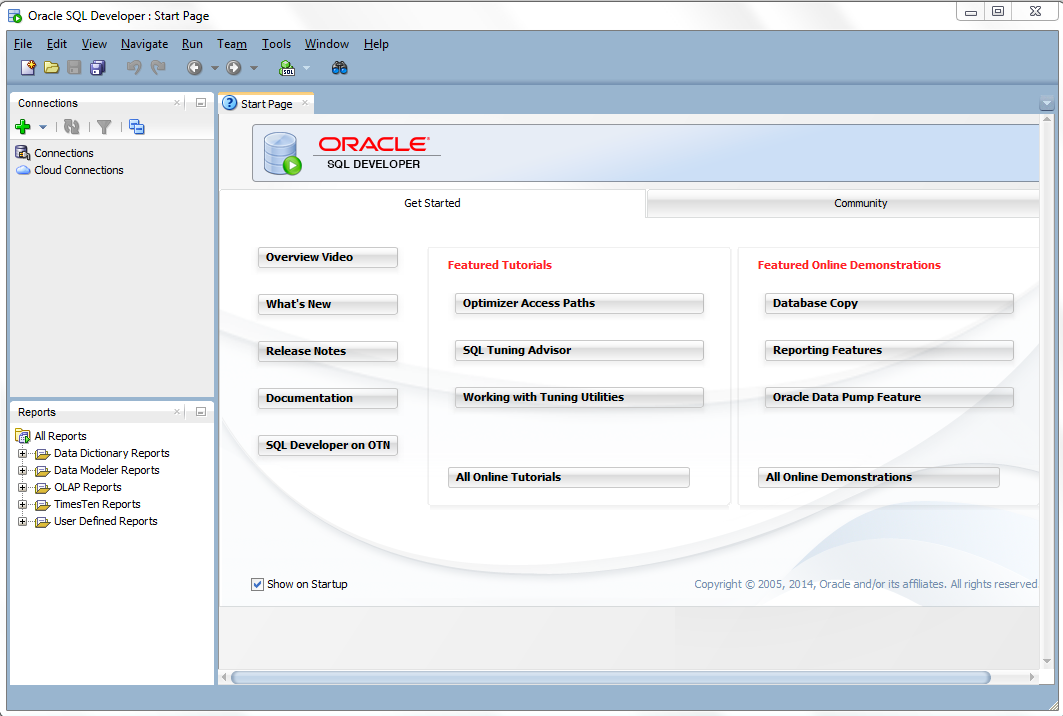The width and height of the screenshot is (1063, 716).
Task: Switch to the Community tab
Action: tap(860, 203)
